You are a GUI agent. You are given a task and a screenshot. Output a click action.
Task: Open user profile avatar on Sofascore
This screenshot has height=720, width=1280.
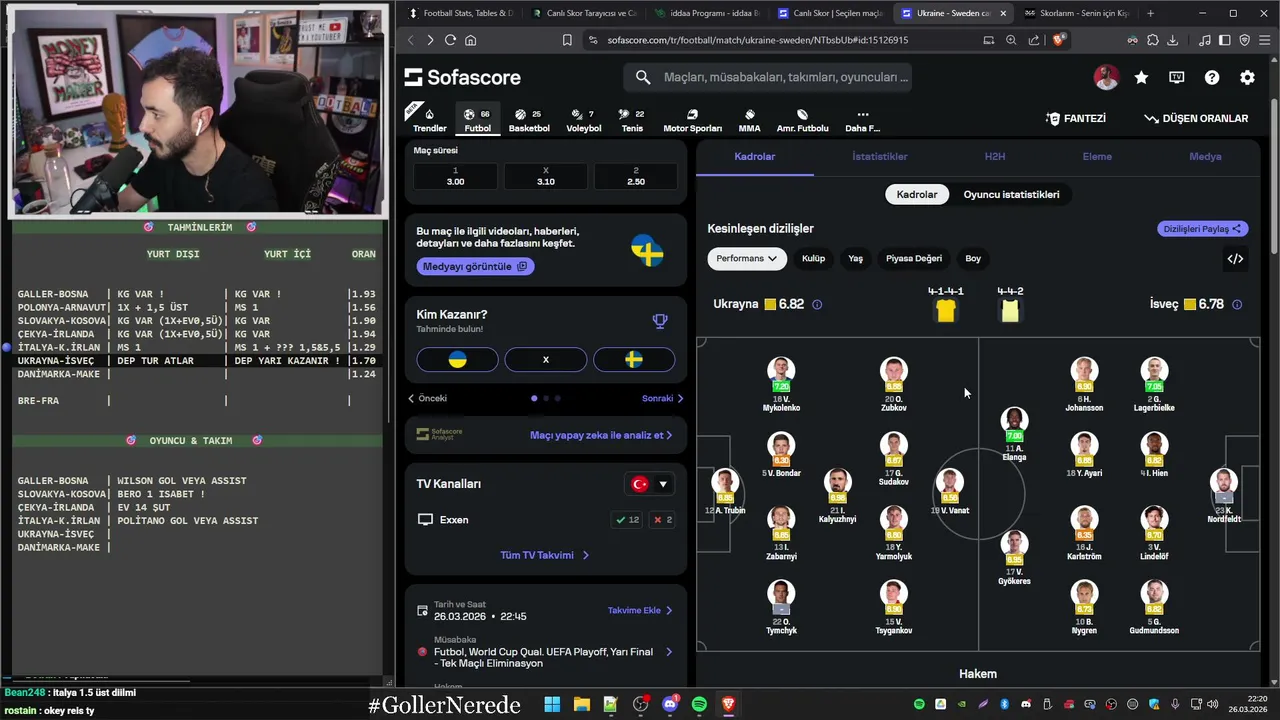[x=1106, y=77]
